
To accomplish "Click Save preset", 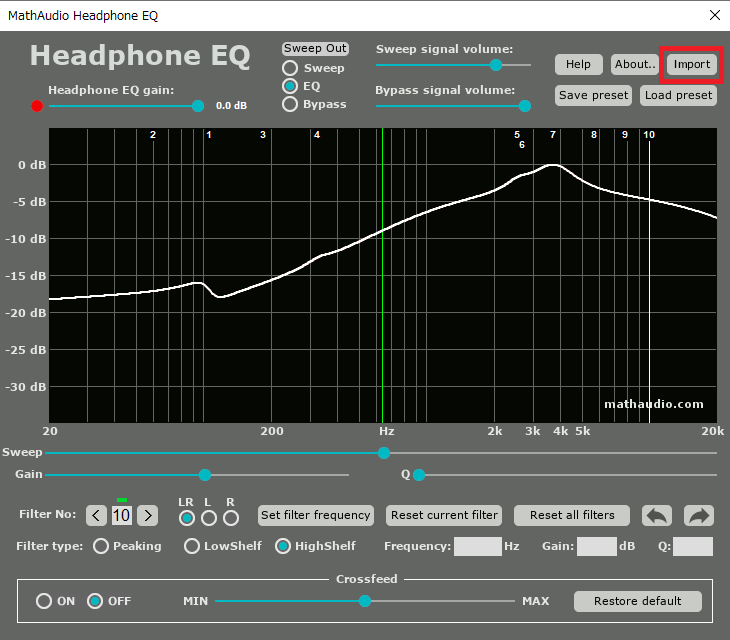I will 593,95.
